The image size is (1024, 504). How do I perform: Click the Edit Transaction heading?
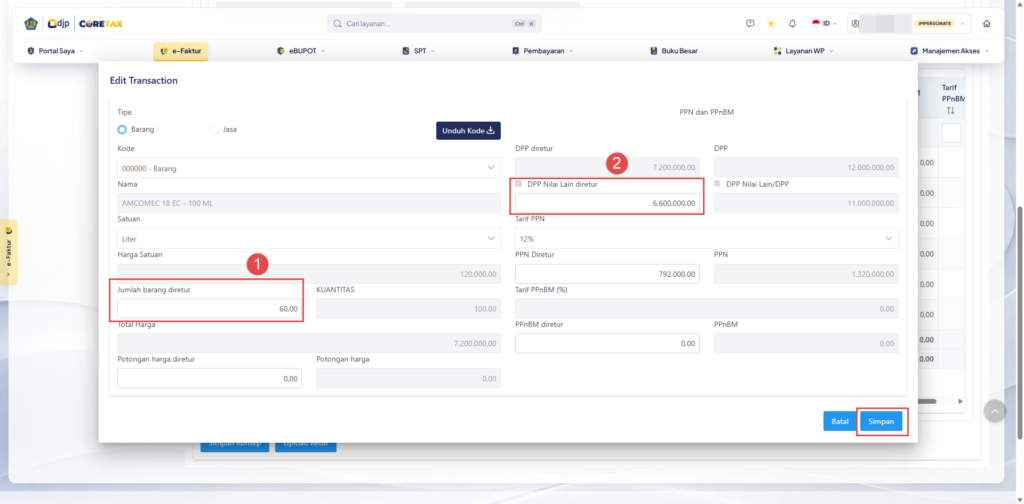(x=144, y=80)
